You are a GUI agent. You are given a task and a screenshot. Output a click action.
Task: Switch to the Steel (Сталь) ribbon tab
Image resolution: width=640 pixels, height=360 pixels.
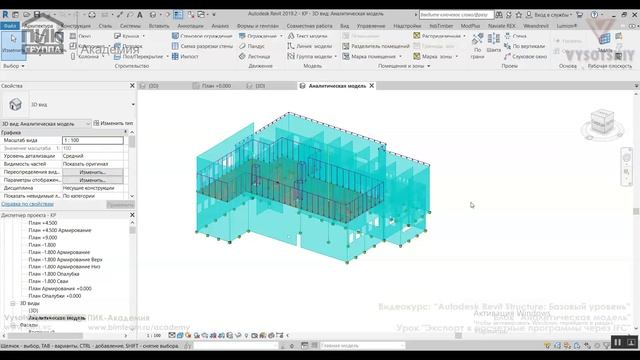[x=105, y=26]
